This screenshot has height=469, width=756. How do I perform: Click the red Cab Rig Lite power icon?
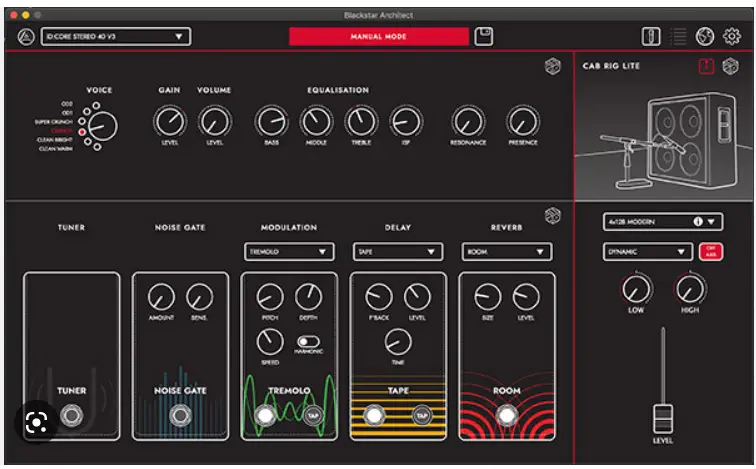(x=706, y=66)
